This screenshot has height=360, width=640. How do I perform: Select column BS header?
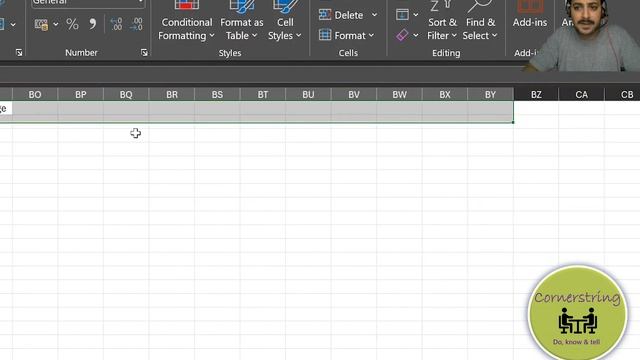218,95
